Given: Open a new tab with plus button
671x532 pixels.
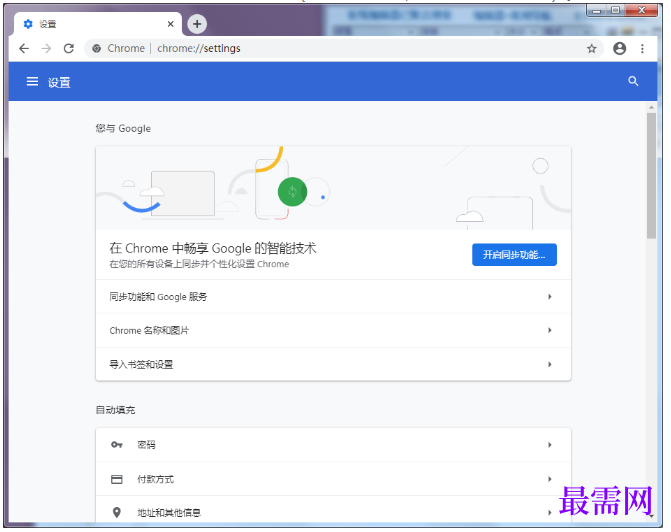Looking at the screenshot, I should pyautogui.click(x=197, y=24).
